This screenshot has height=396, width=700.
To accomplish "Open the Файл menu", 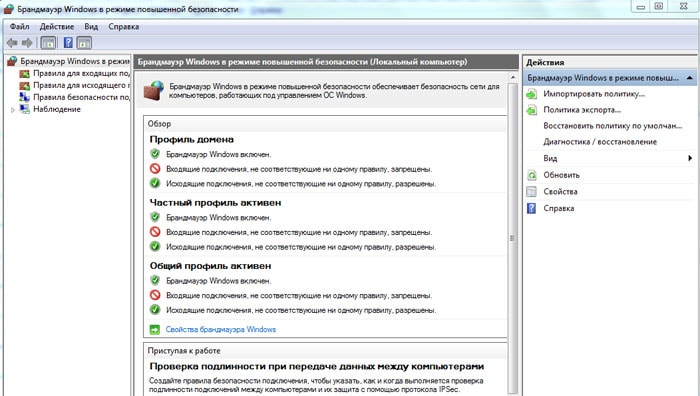I will coord(20,27).
